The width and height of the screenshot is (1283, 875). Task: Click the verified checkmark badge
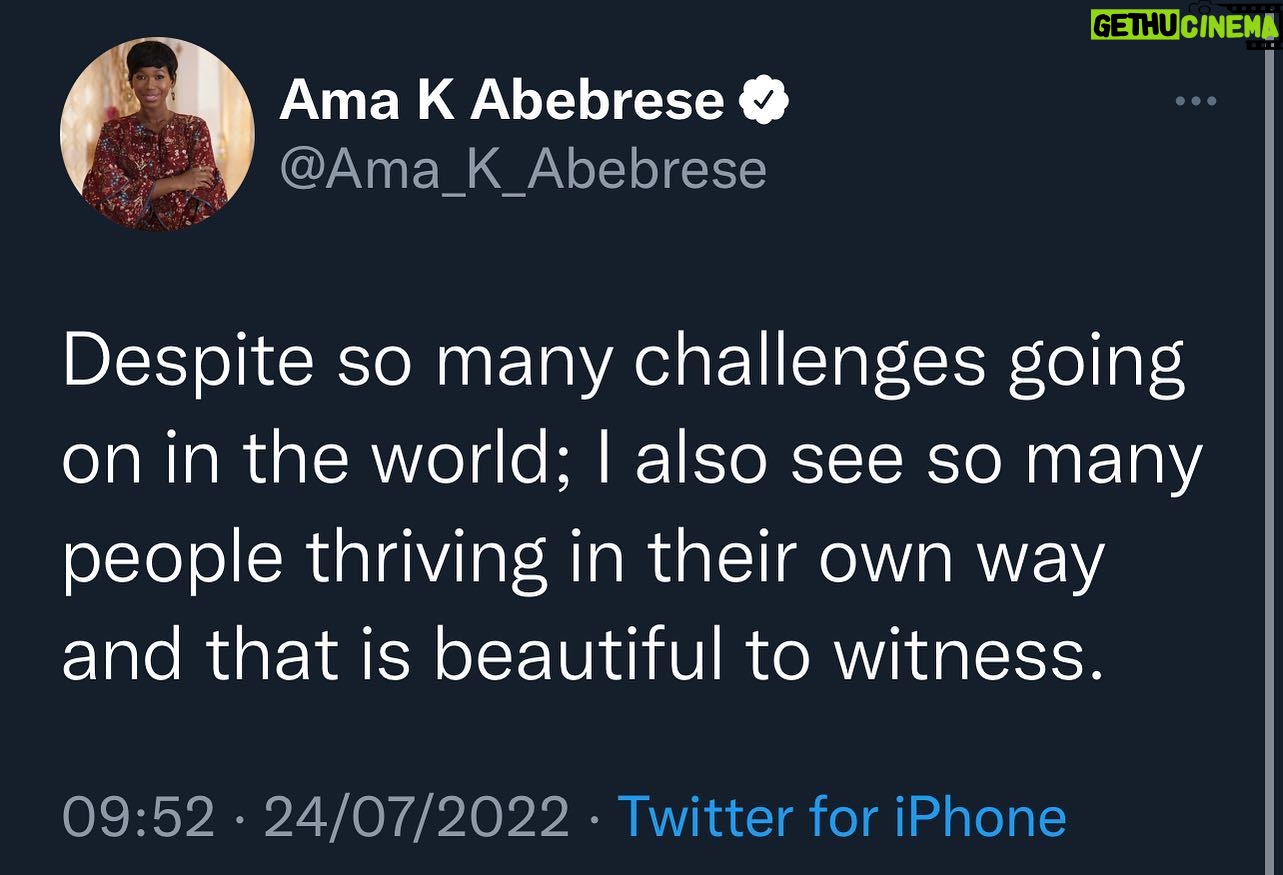(x=764, y=101)
